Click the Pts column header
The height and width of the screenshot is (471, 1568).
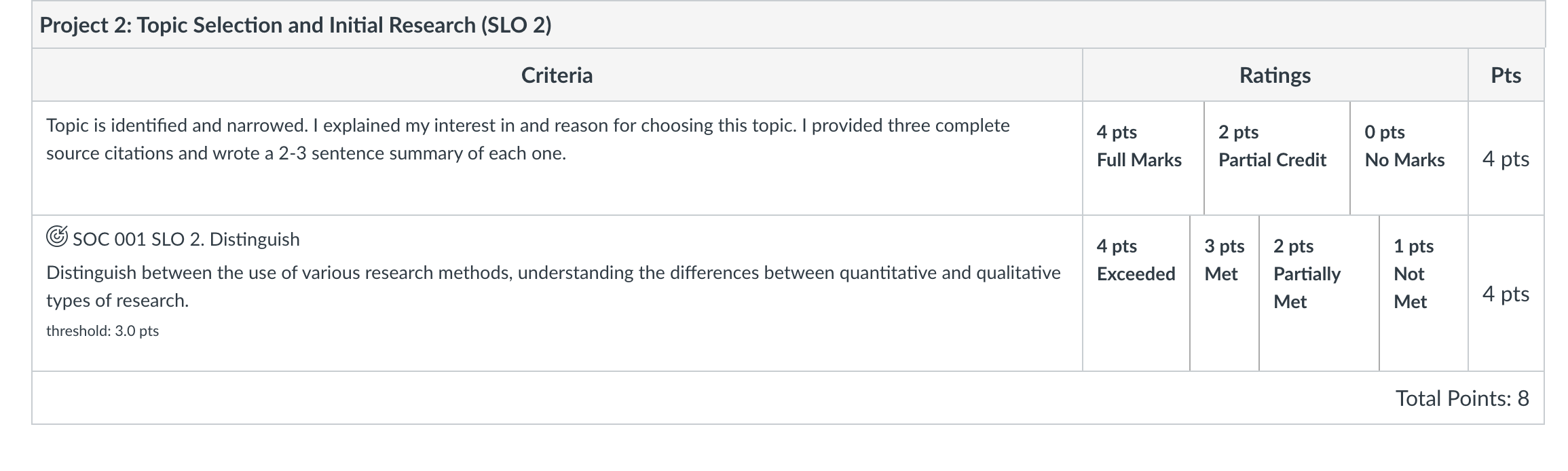1506,75
